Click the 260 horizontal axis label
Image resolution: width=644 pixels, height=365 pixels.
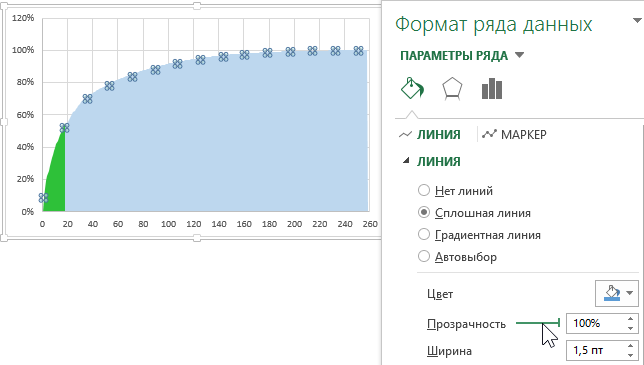pos(370,224)
